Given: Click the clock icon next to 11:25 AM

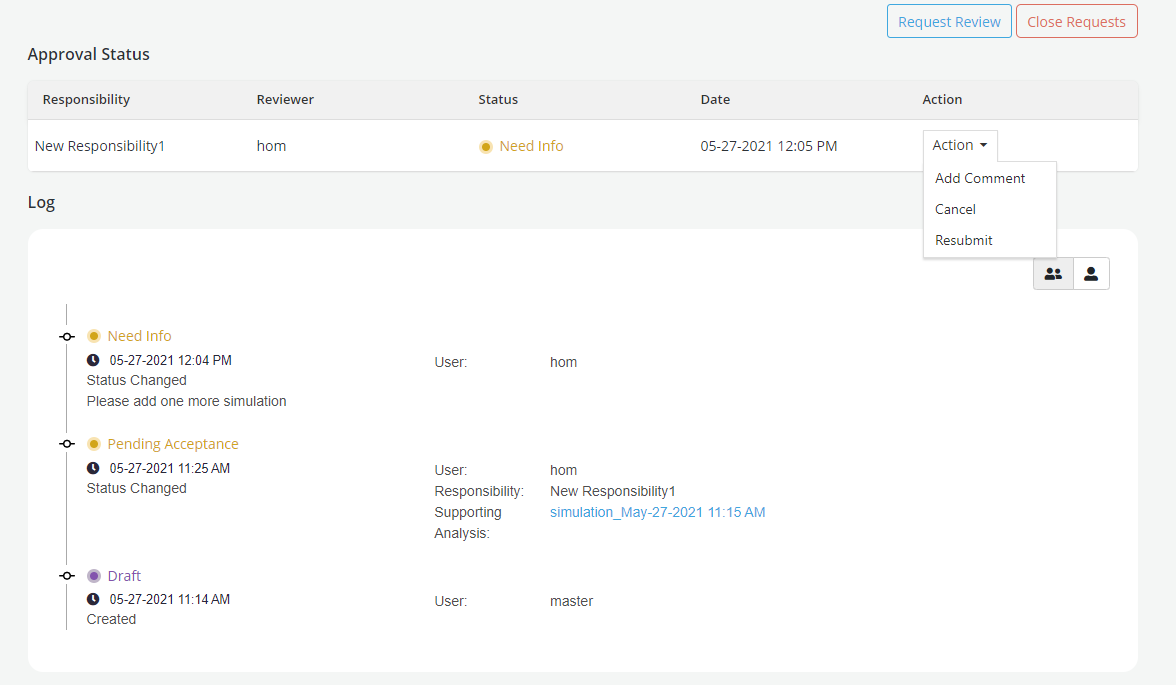Looking at the screenshot, I should click(93, 468).
